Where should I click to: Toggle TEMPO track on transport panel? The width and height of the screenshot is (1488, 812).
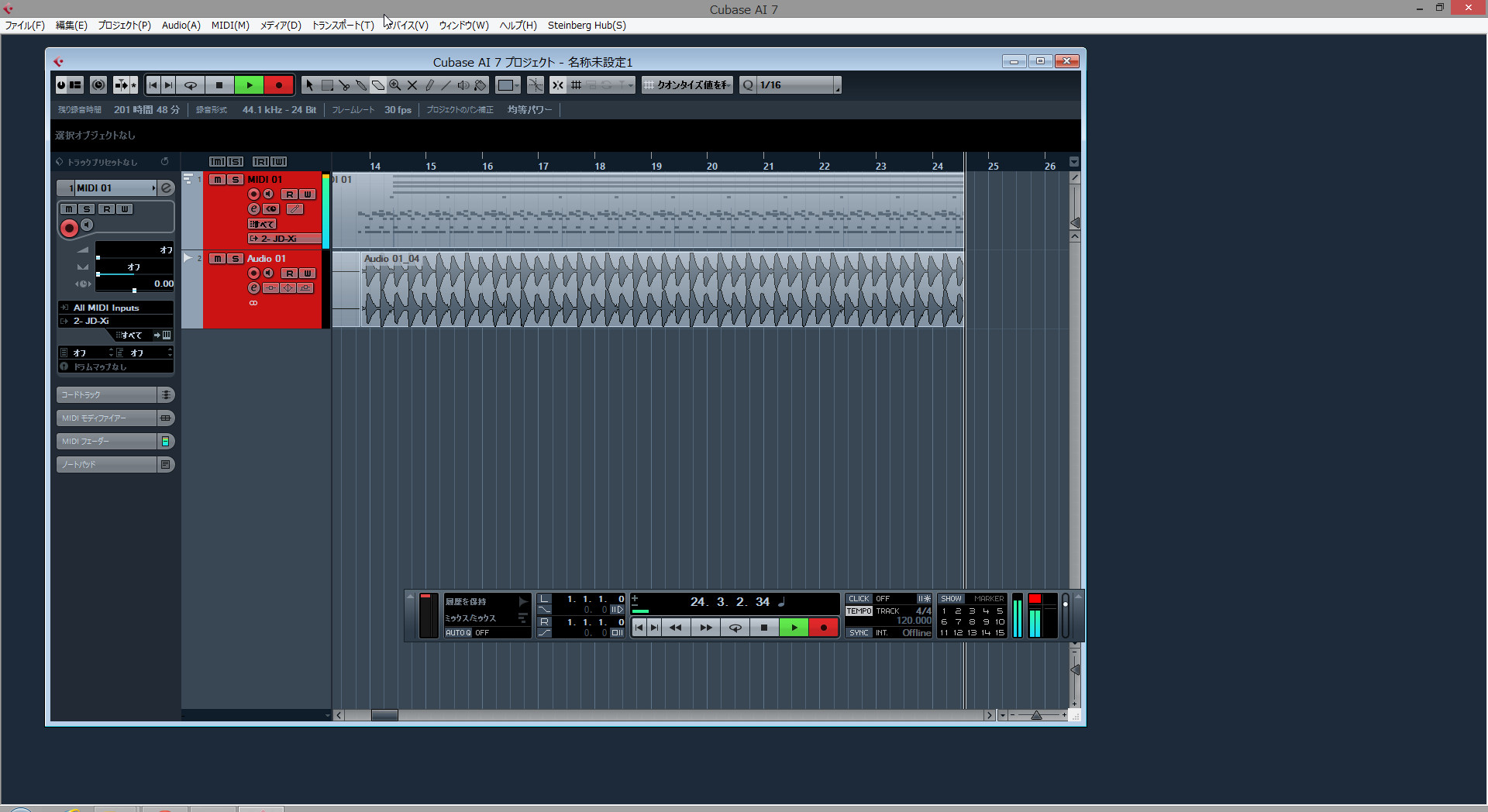[859, 611]
